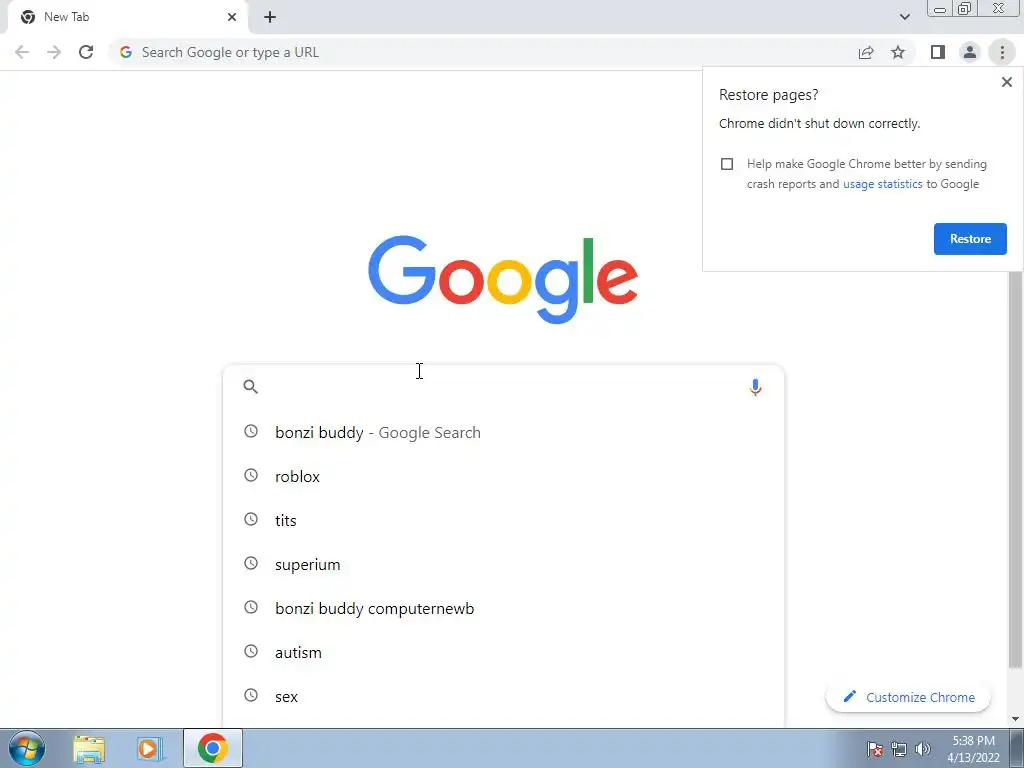Click Customize Chrome button
The height and width of the screenshot is (768, 1024).
pyautogui.click(x=908, y=697)
